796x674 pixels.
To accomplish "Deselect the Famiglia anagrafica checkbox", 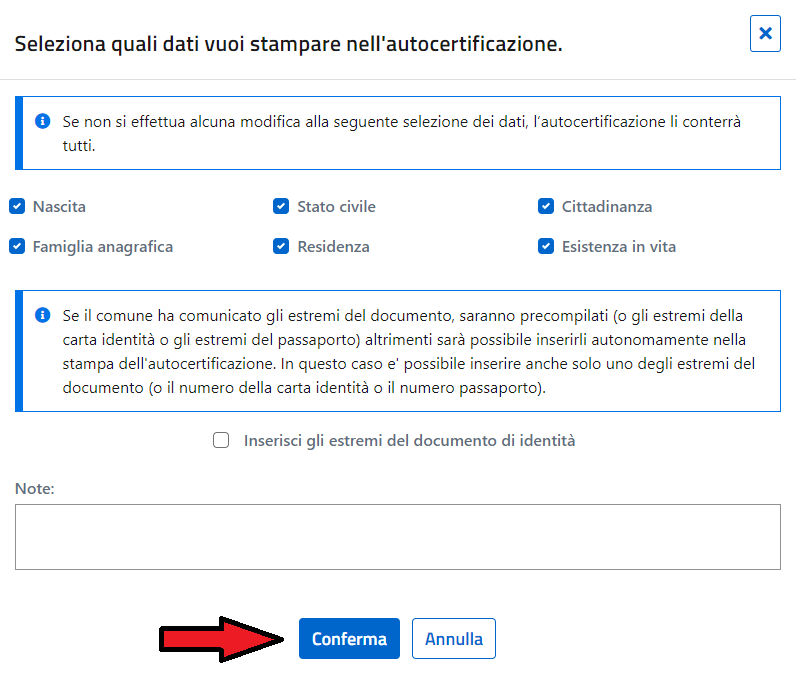I will [17, 246].
